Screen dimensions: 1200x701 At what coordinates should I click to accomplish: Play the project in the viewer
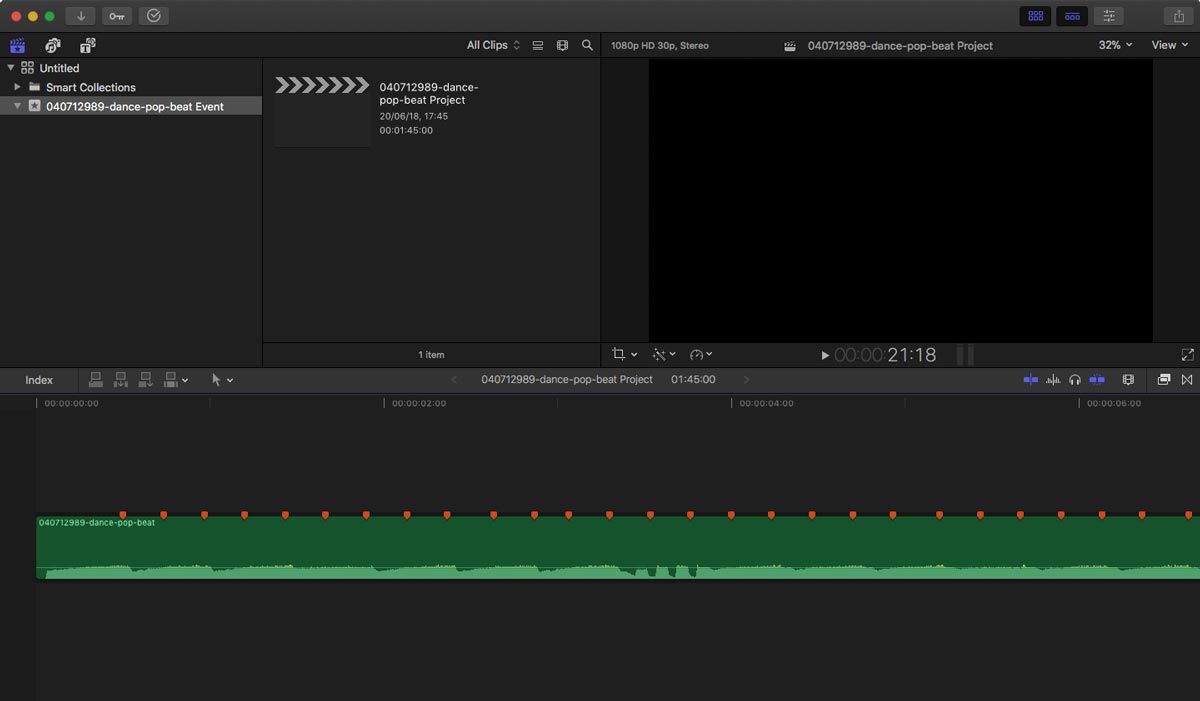825,355
